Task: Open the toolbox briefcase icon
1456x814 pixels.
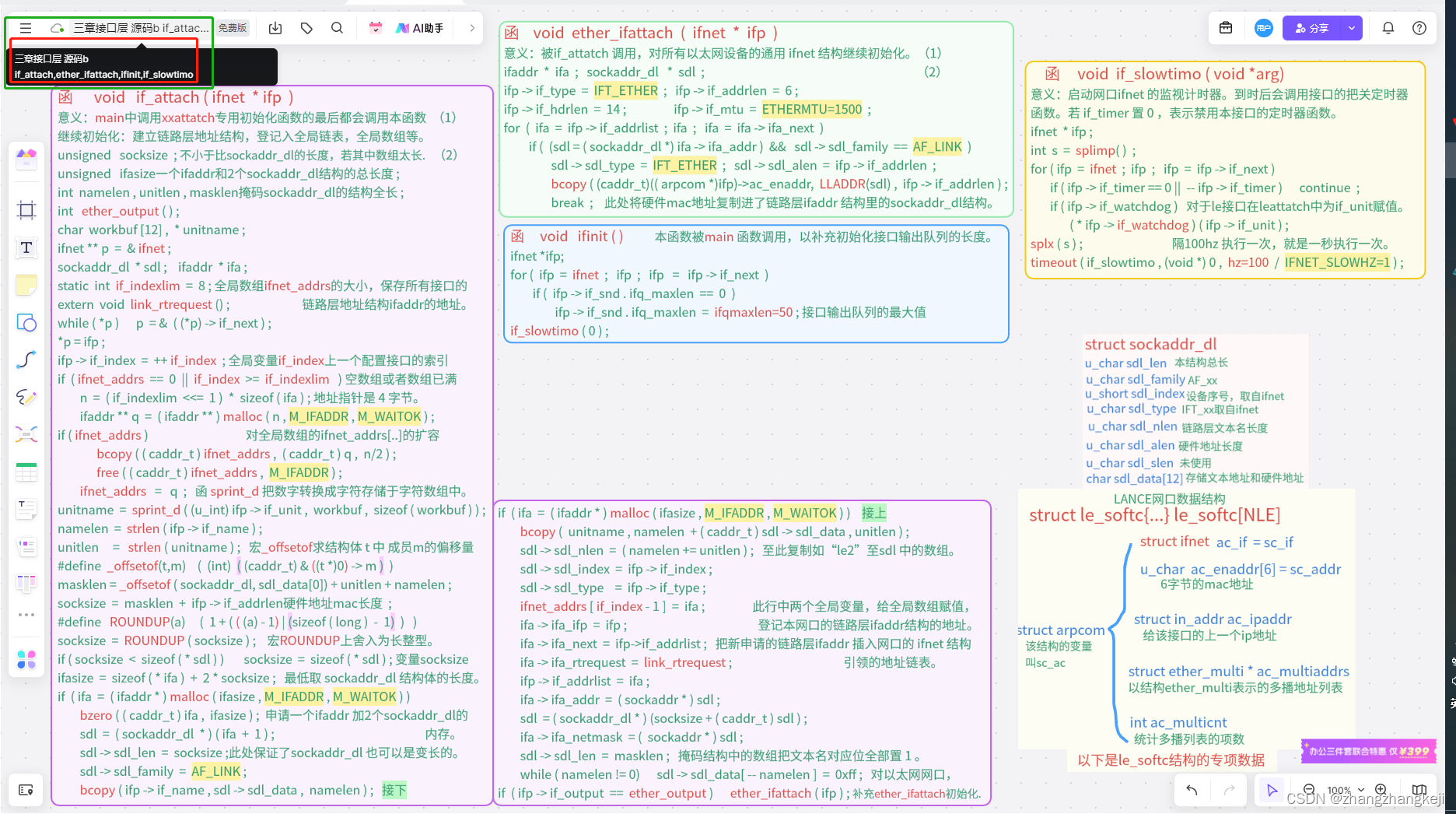Action: 1226,28
